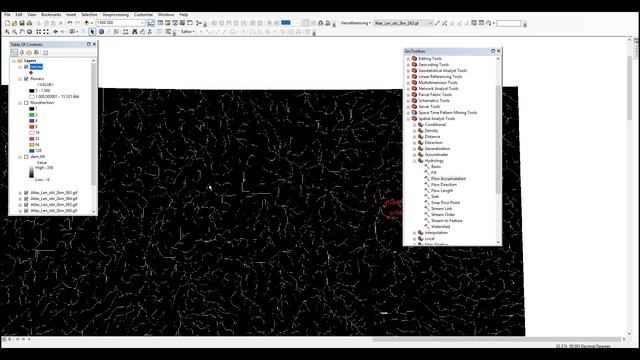Click the Find binoculars icon
640x360 pixels.
point(135,32)
